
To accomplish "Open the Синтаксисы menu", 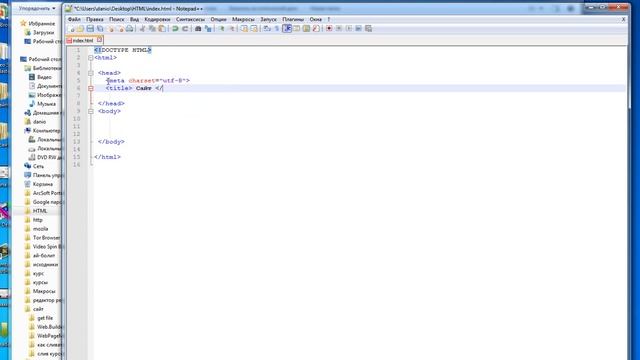I will click(x=190, y=19).
